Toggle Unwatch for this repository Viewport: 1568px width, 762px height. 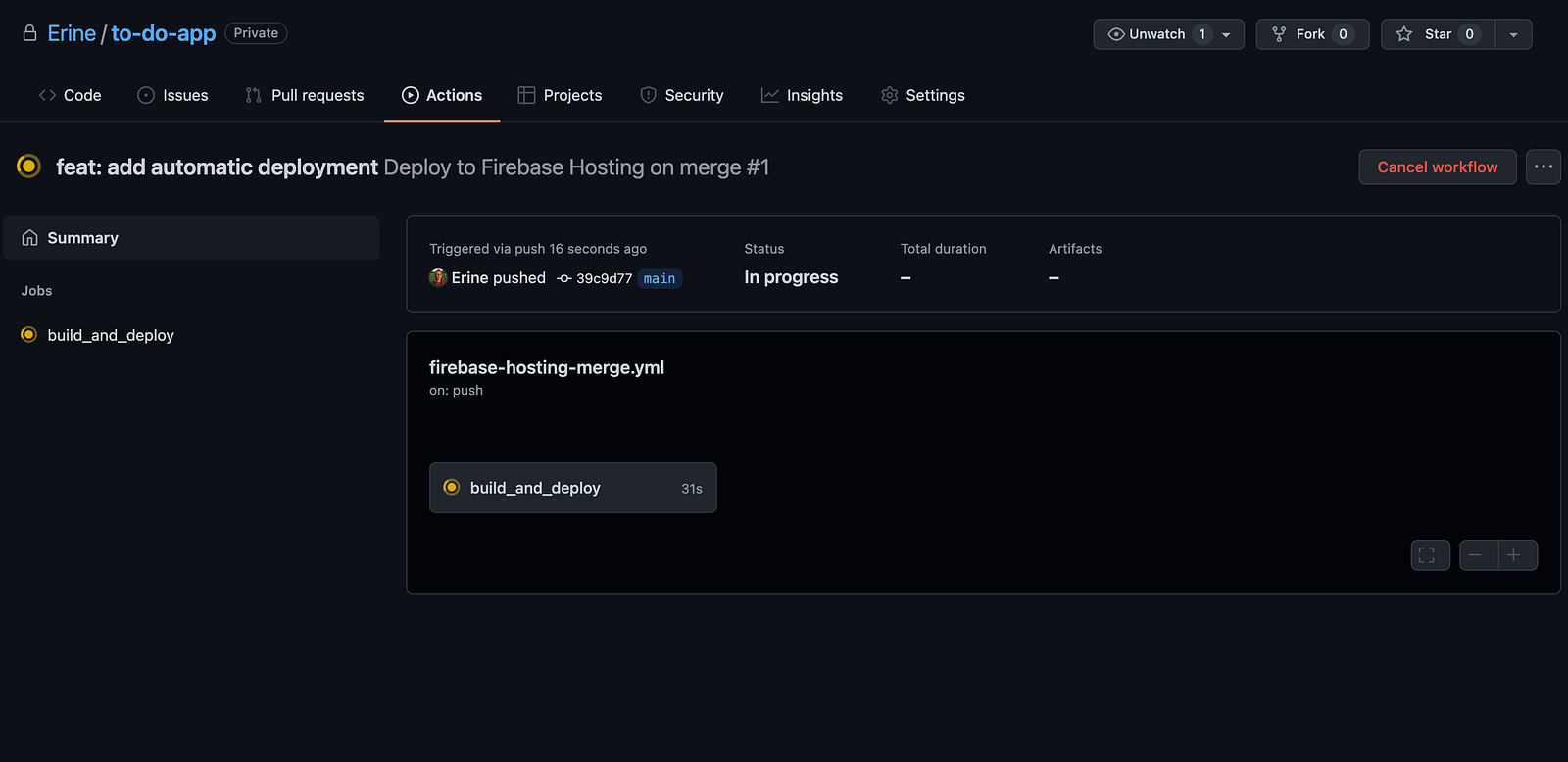(1156, 34)
